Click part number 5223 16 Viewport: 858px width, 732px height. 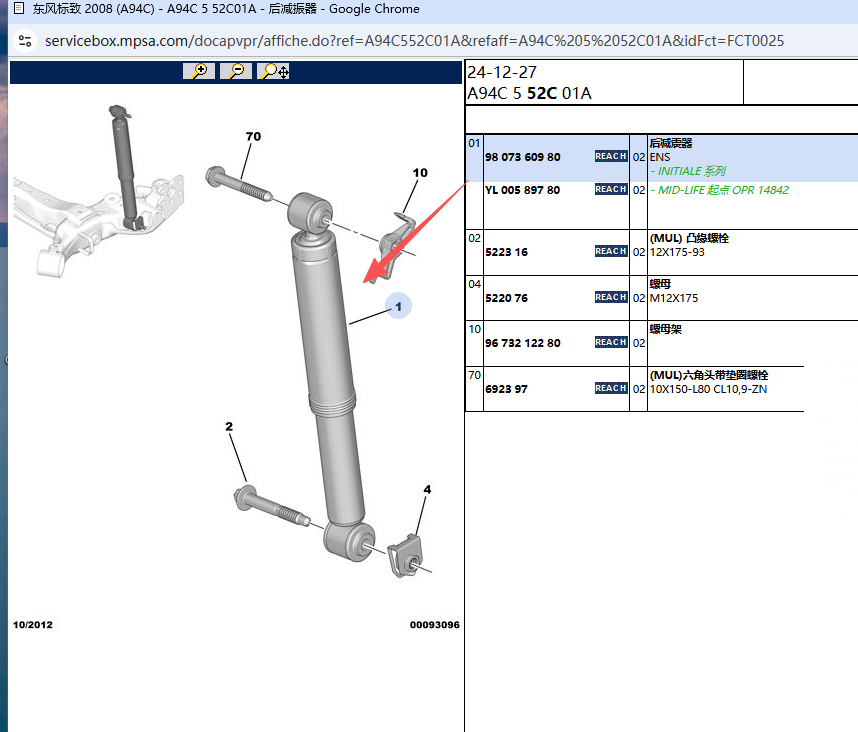pos(507,252)
